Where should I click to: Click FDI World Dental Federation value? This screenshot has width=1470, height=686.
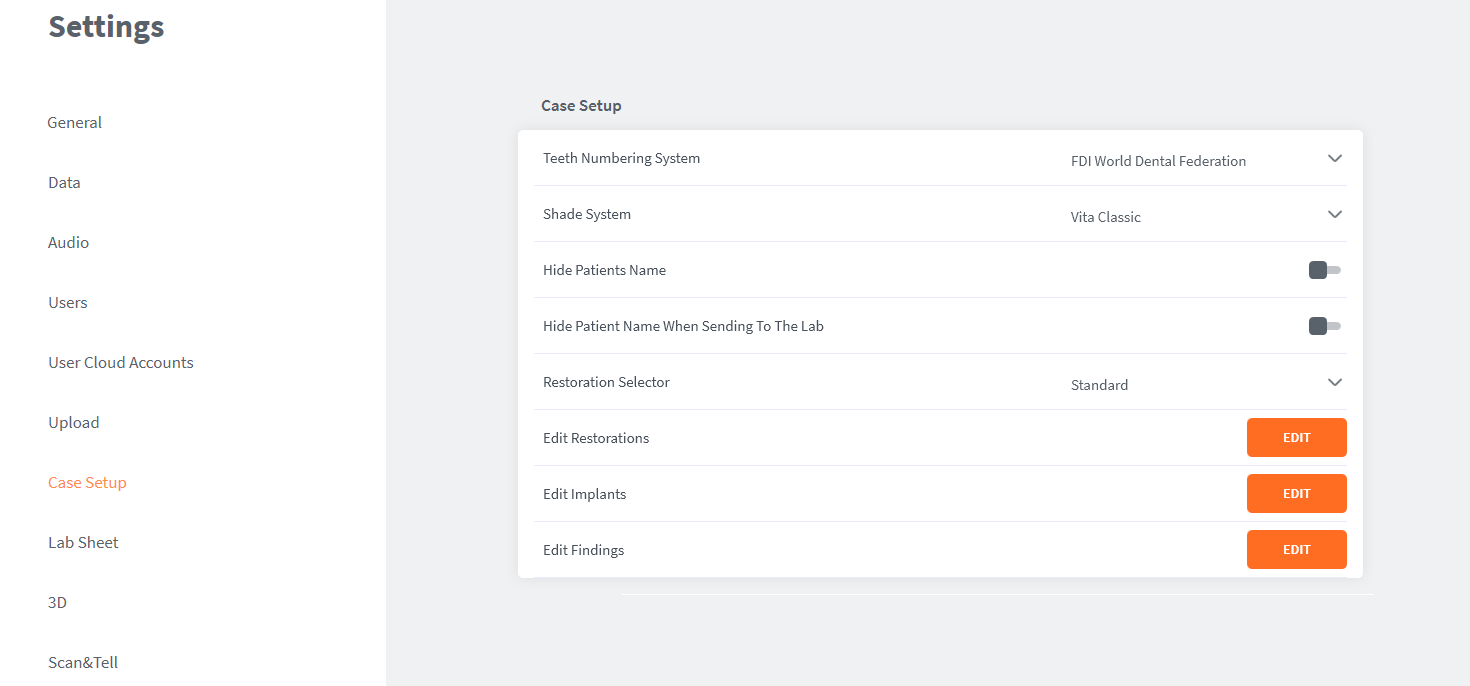pyautogui.click(x=1158, y=161)
